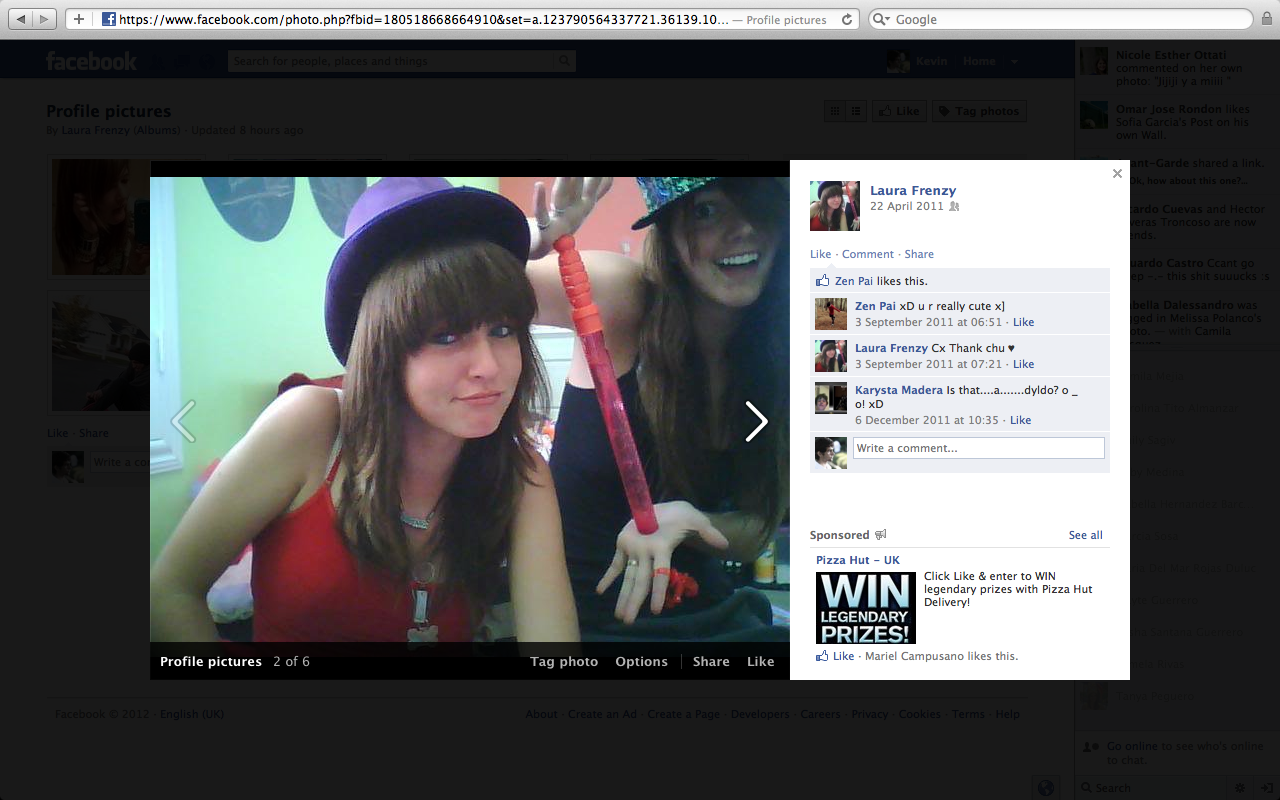
Task: Like Laura Frenzy's Thank chu comment
Action: click(1023, 364)
